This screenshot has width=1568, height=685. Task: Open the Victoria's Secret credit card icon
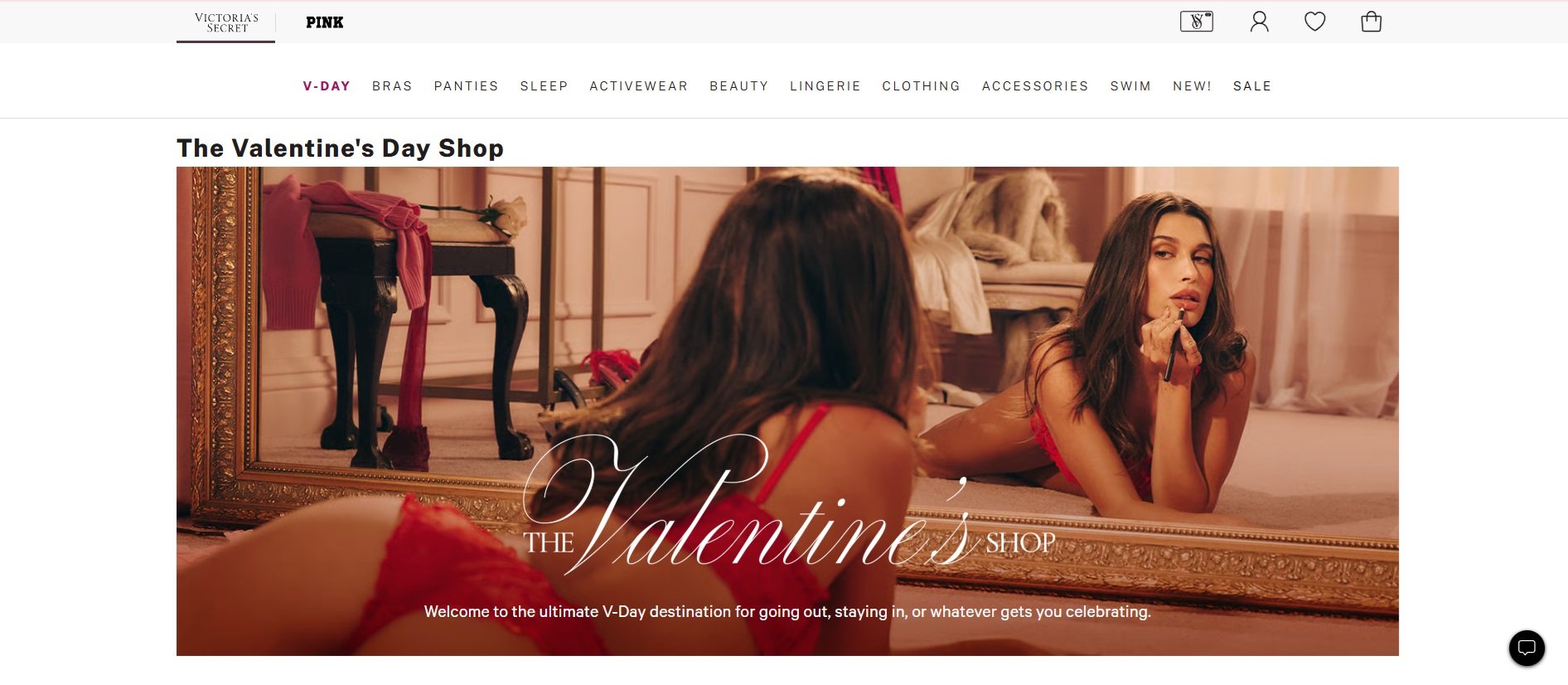tap(1196, 22)
